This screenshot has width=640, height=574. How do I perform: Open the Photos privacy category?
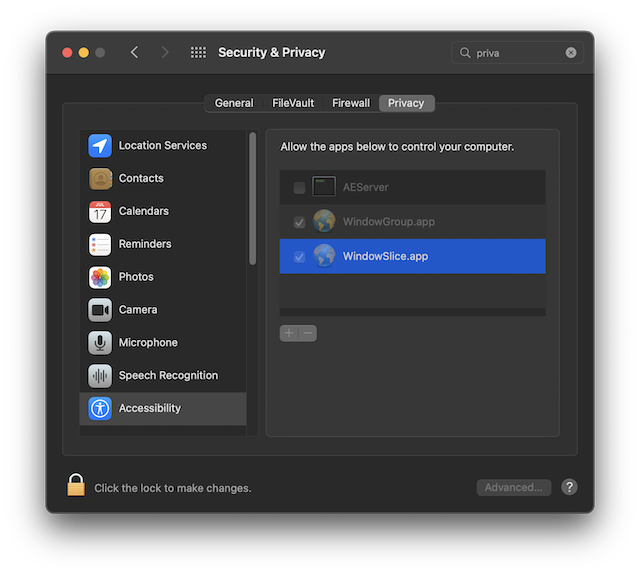click(x=136, y=277)
